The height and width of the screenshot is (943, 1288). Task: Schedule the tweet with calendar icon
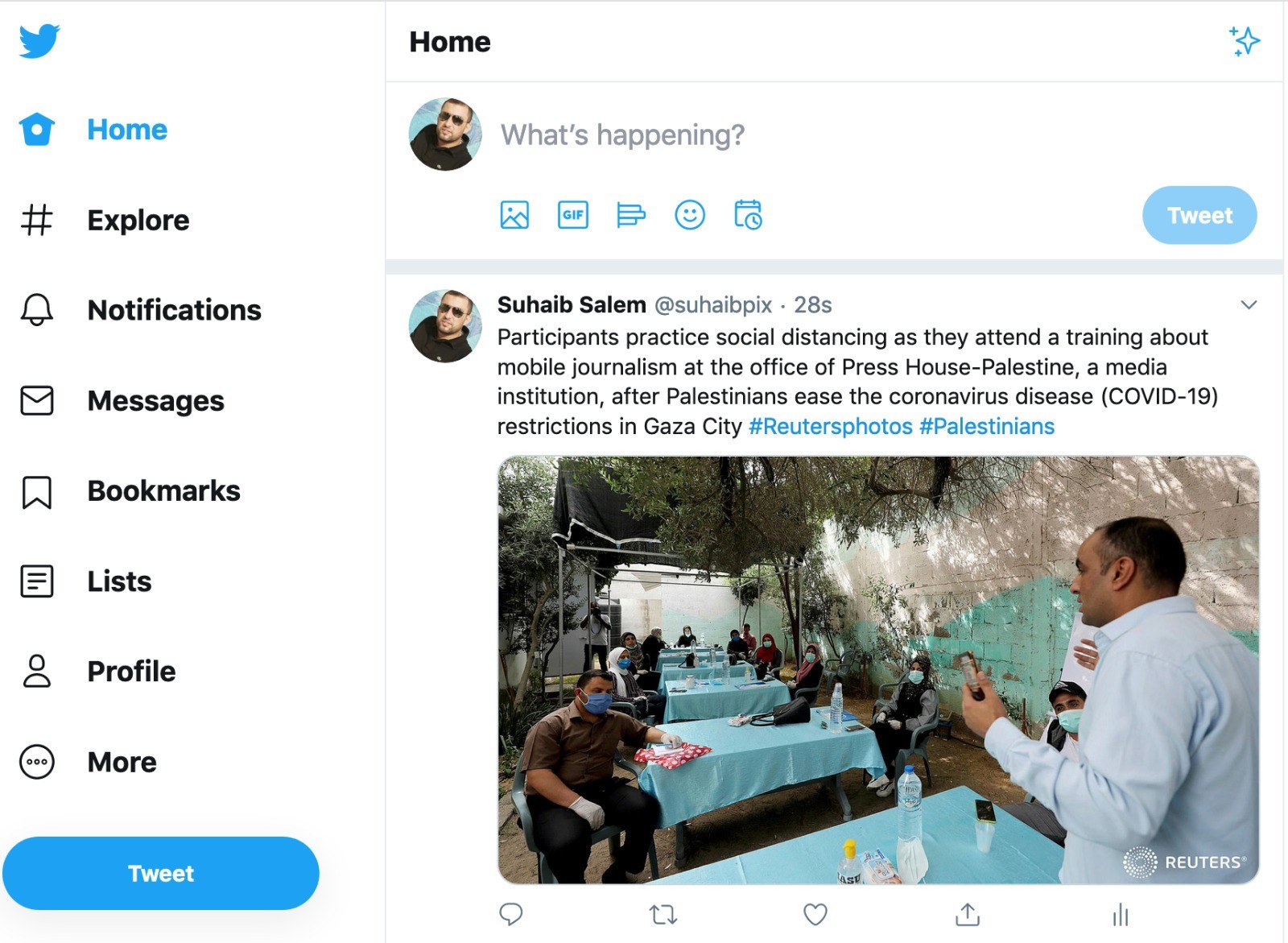pyautogui.click(x=748, y=215)
